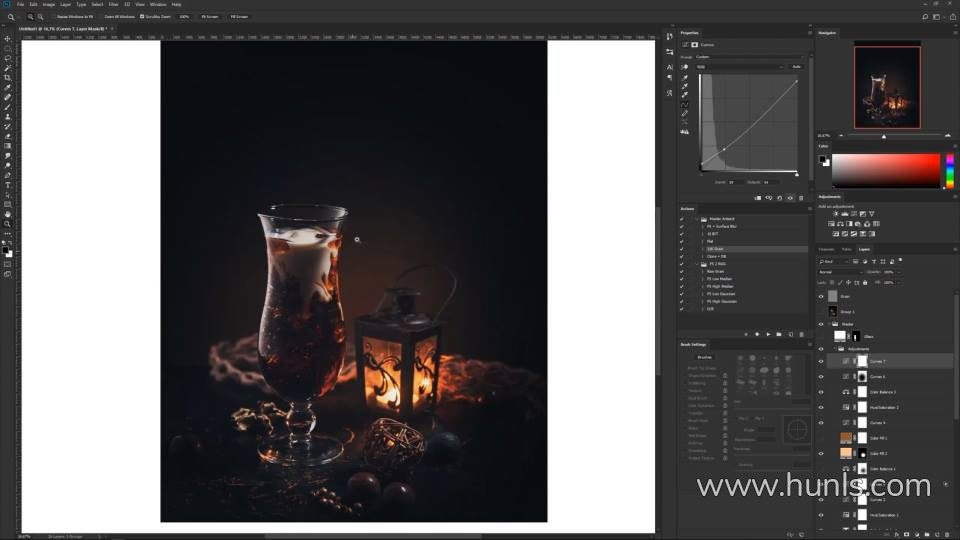
Task: Select the Pen tool
Action: pyautogui.click(x=7, y=175)
